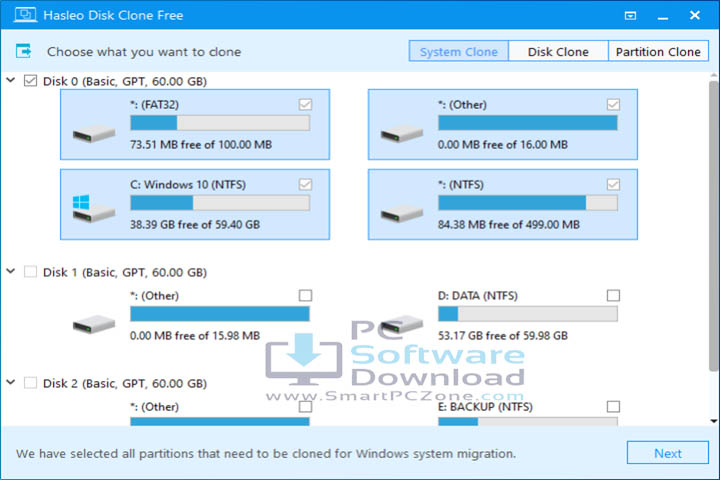
Task: Select the Disk 1 Other partition drive icon
Action: click(94, 324)
